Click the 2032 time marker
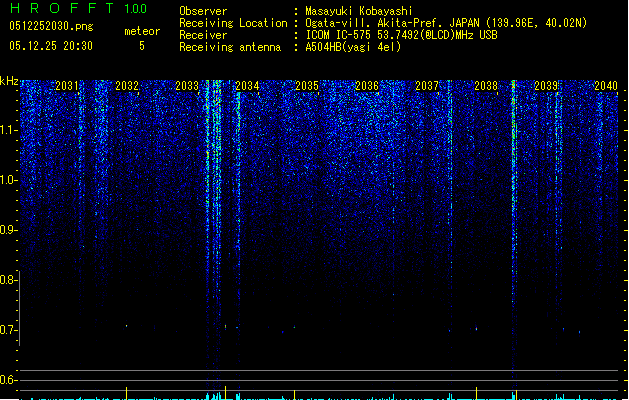This screenshot has width=629, height=400. tap(127, 86)
